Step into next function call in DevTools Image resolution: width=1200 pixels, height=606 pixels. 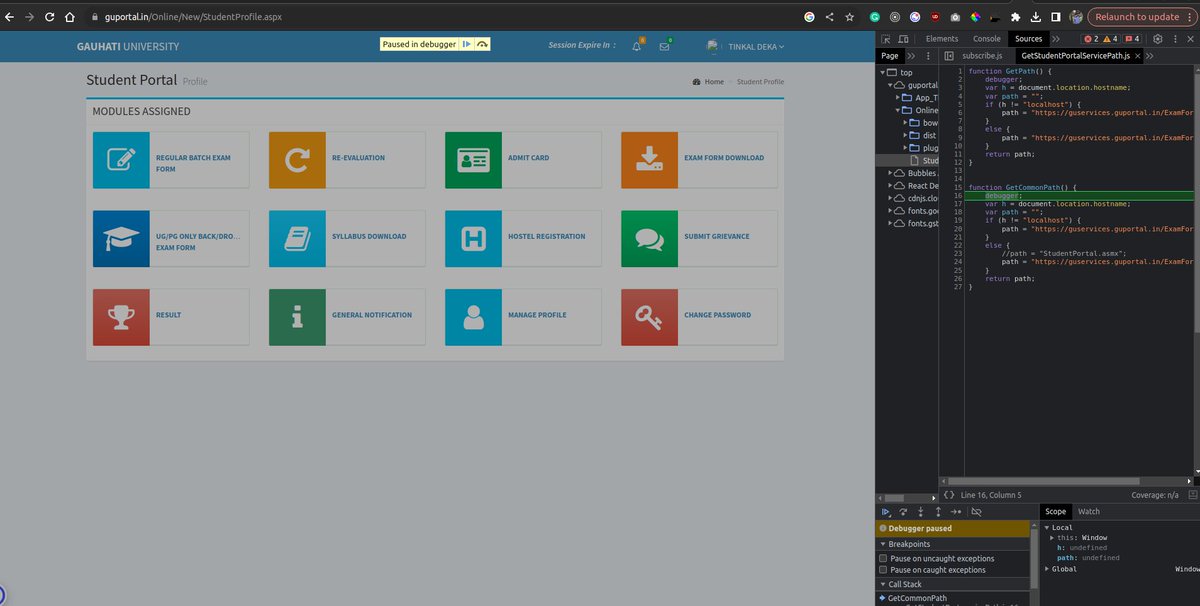(x=920, y=511)
